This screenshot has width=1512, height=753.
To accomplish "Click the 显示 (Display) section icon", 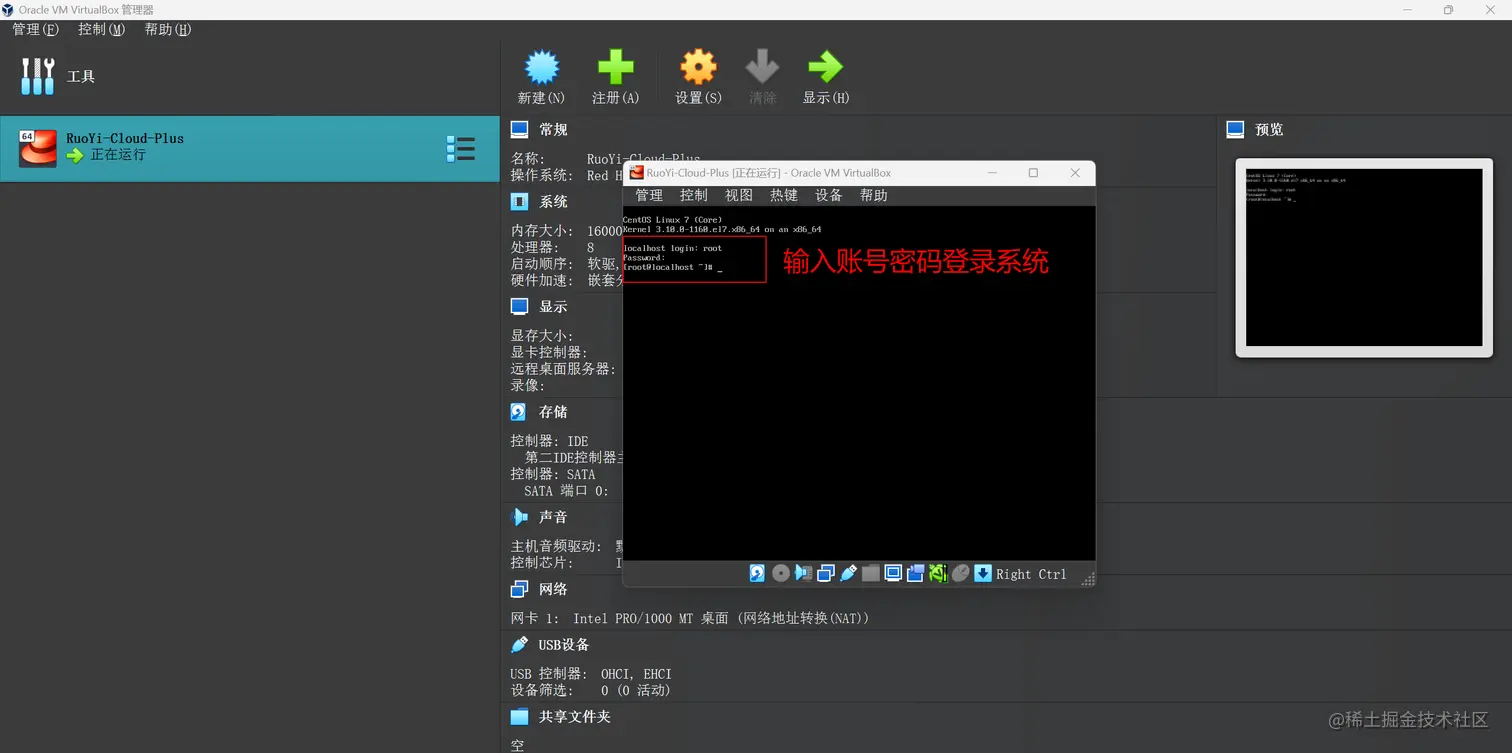I will click(x=519, y=306).
